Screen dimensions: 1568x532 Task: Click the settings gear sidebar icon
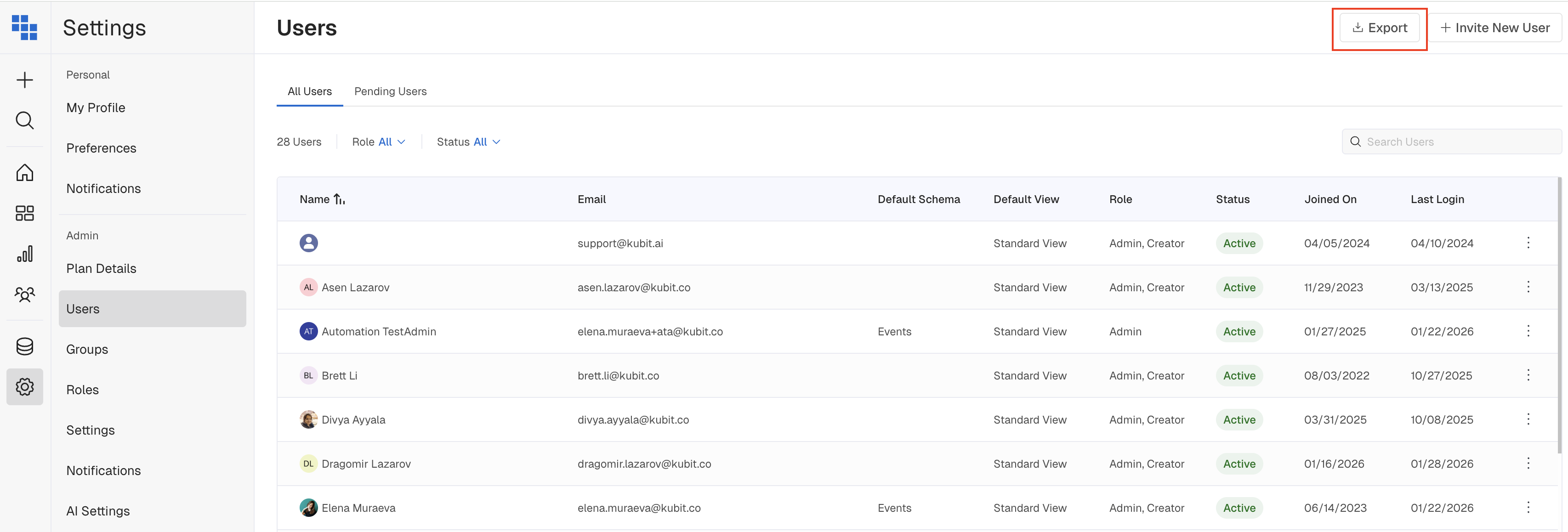click(24, 386)
